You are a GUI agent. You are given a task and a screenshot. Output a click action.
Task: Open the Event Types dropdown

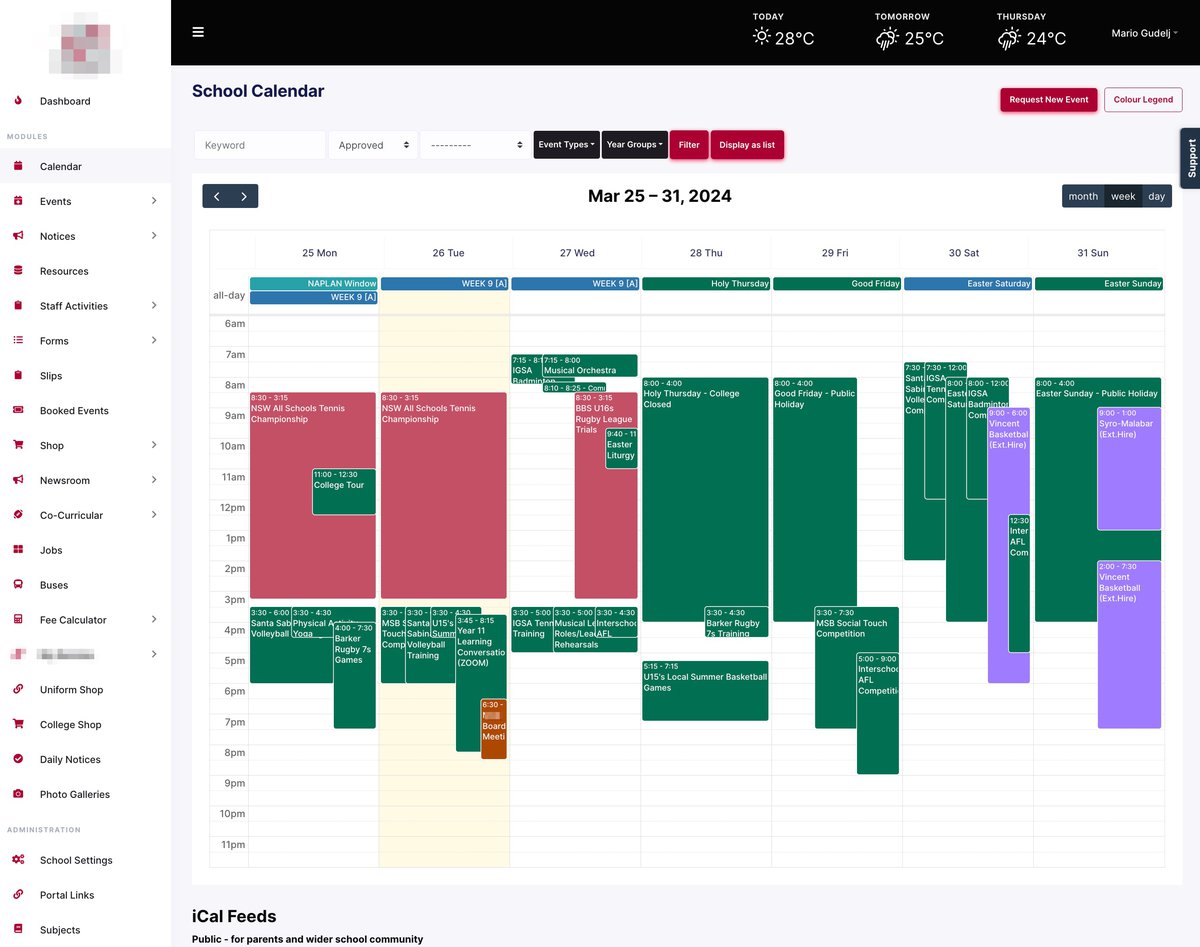(566, 145)
